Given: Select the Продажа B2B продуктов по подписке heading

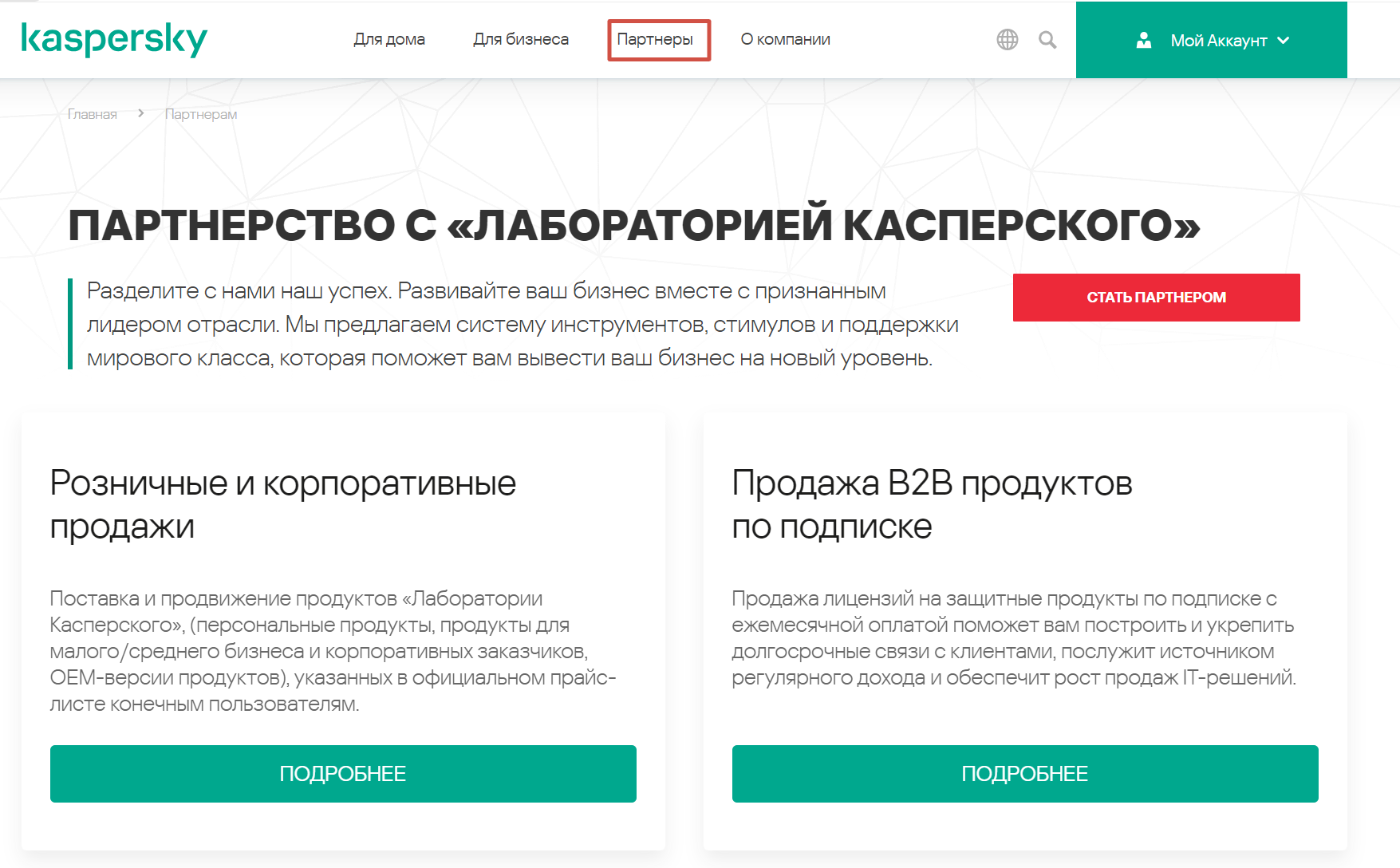Looking at the screenshot, I should click(932, 504).
